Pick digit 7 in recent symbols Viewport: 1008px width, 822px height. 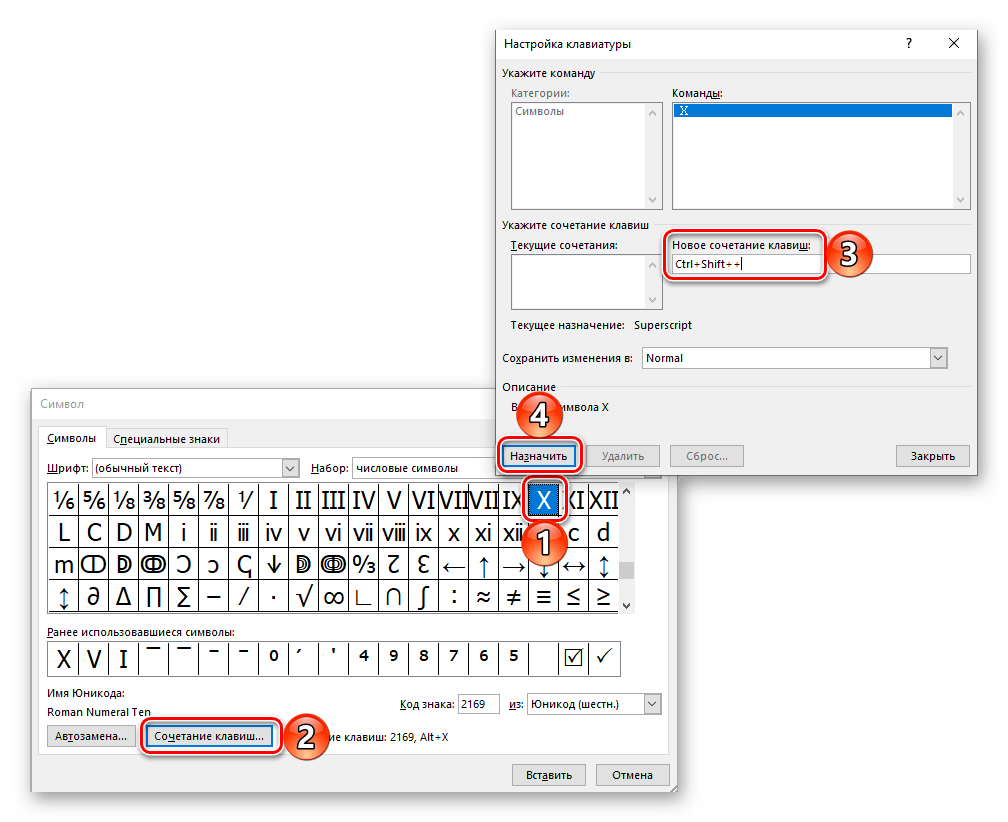(x=453, y=657)
